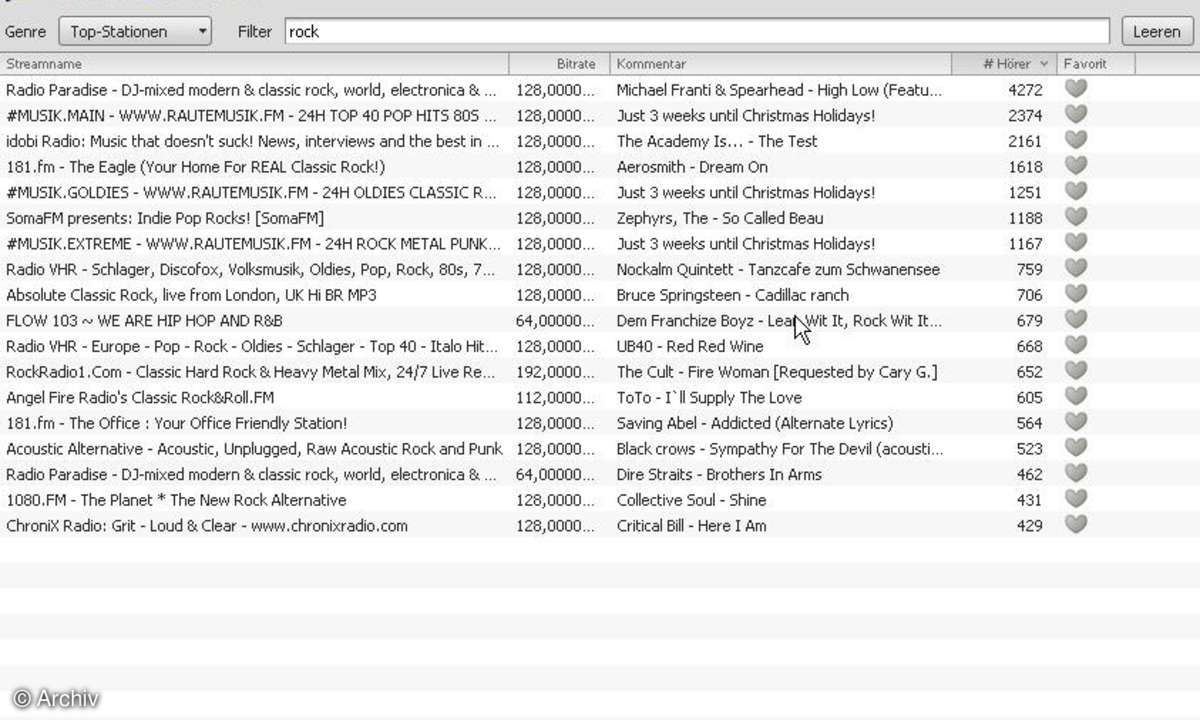This screenshot has height=720, width=1200.
Task: Click comment UB40 - Red Red Wine
Action: [689, 346]
